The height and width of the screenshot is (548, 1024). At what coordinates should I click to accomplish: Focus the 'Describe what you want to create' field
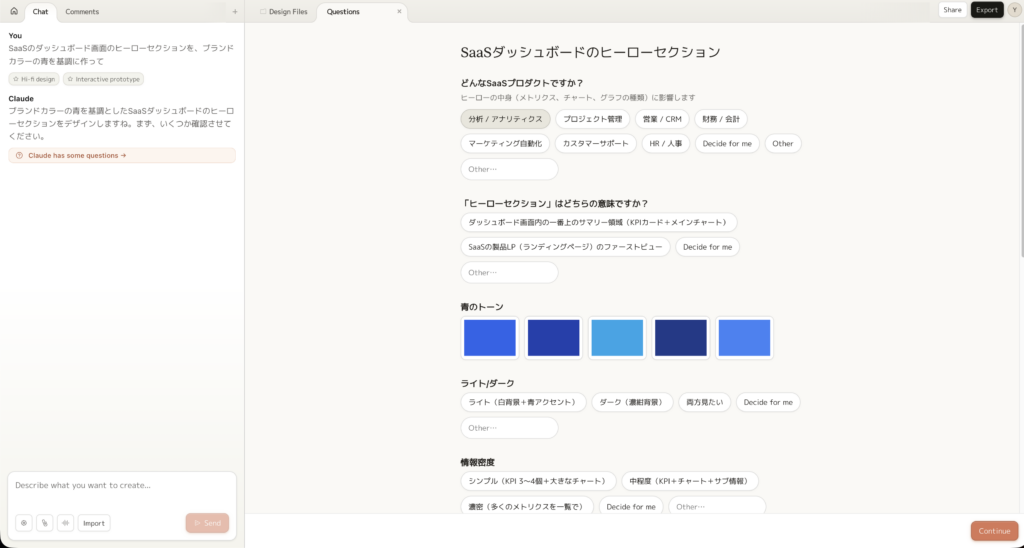122,485
